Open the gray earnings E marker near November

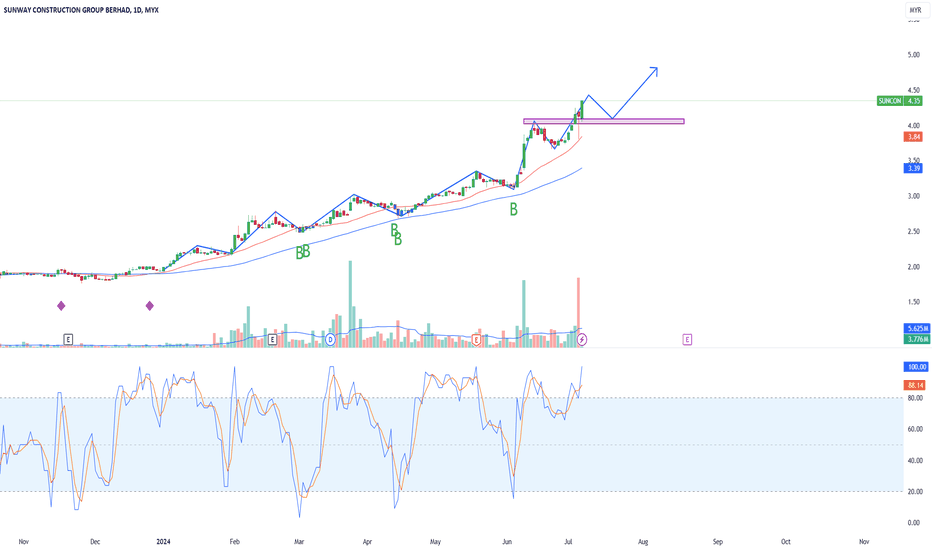pos(68,340)
